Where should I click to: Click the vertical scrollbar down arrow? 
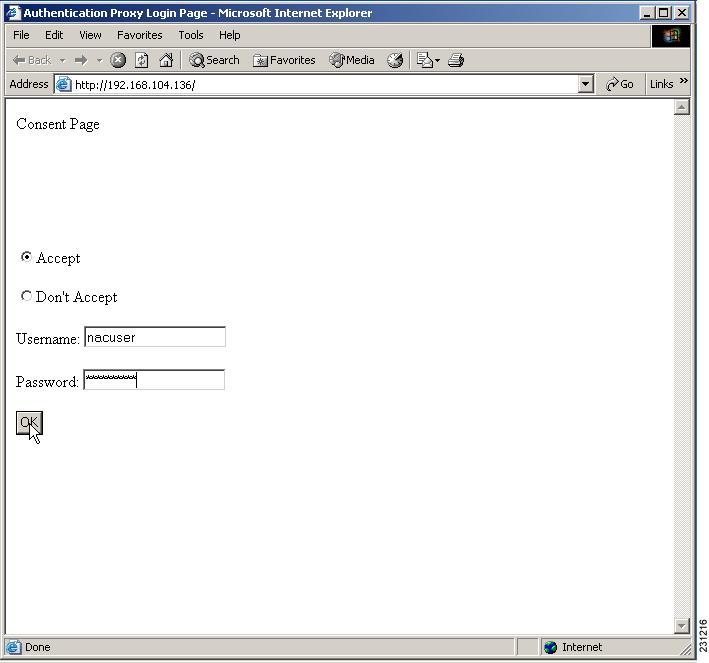681,625
